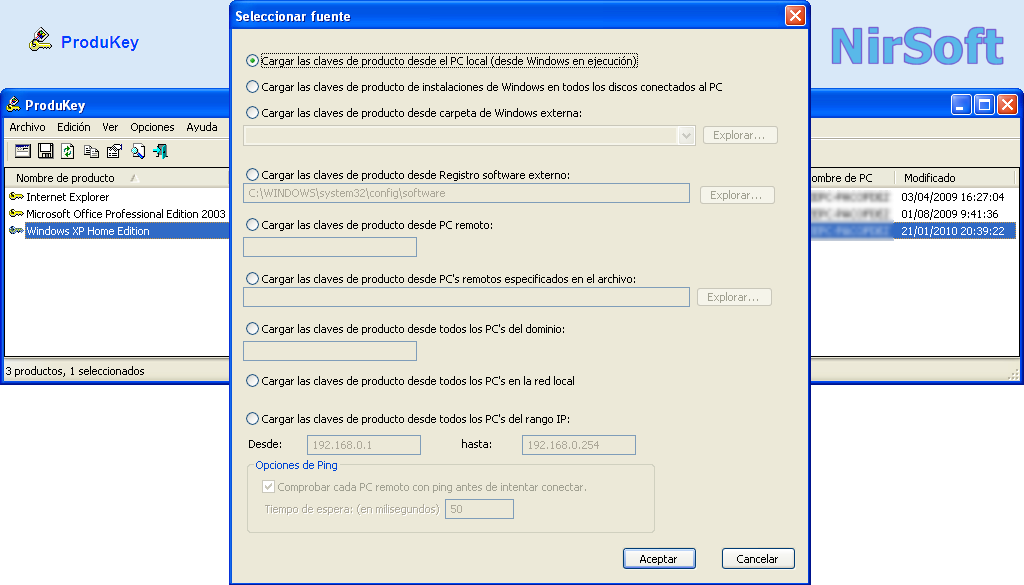Screen dimensions: 1024x585
Task: Click the key icon beside Internet Explorer
Action: click(x=16, y=197)
